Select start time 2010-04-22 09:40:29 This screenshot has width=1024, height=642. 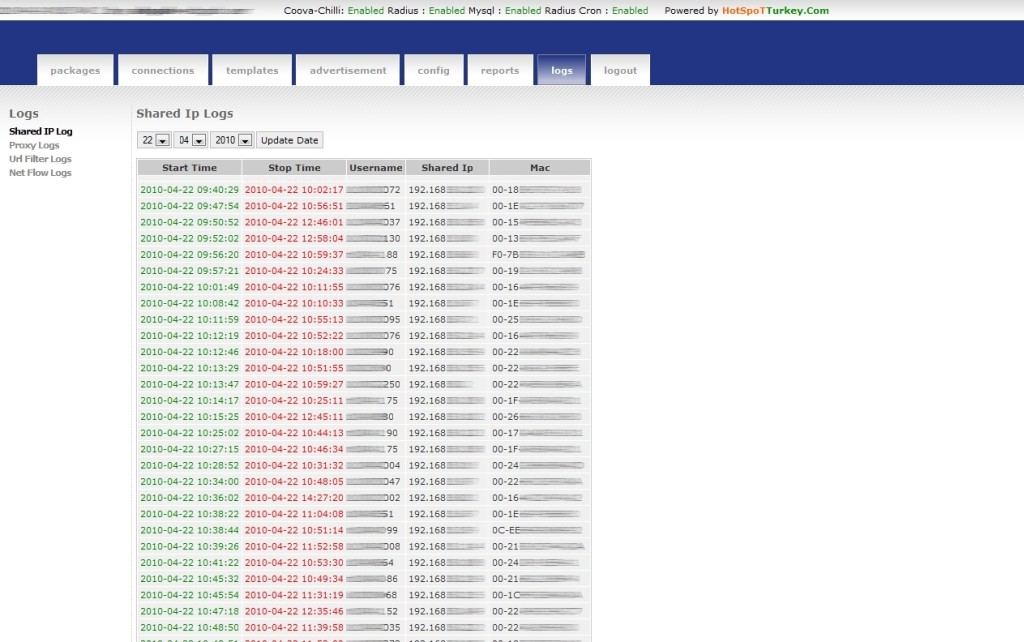click(189, 189)
